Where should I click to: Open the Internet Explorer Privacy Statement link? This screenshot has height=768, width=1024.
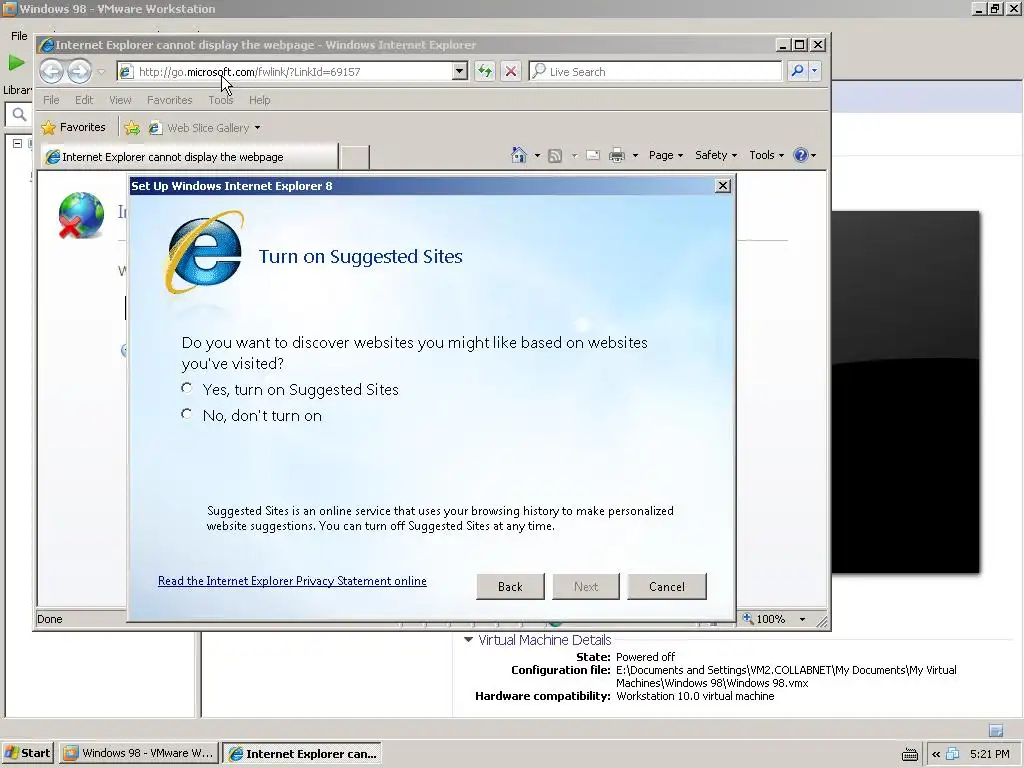click(x=292, y=581)
